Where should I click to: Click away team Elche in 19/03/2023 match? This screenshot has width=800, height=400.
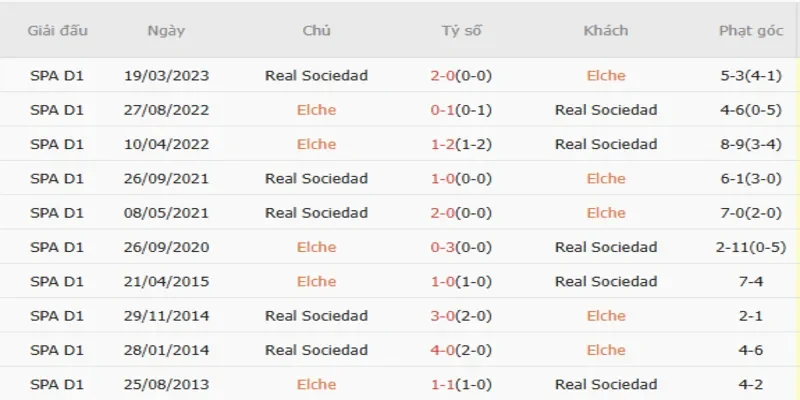click(x=606, y=75)
